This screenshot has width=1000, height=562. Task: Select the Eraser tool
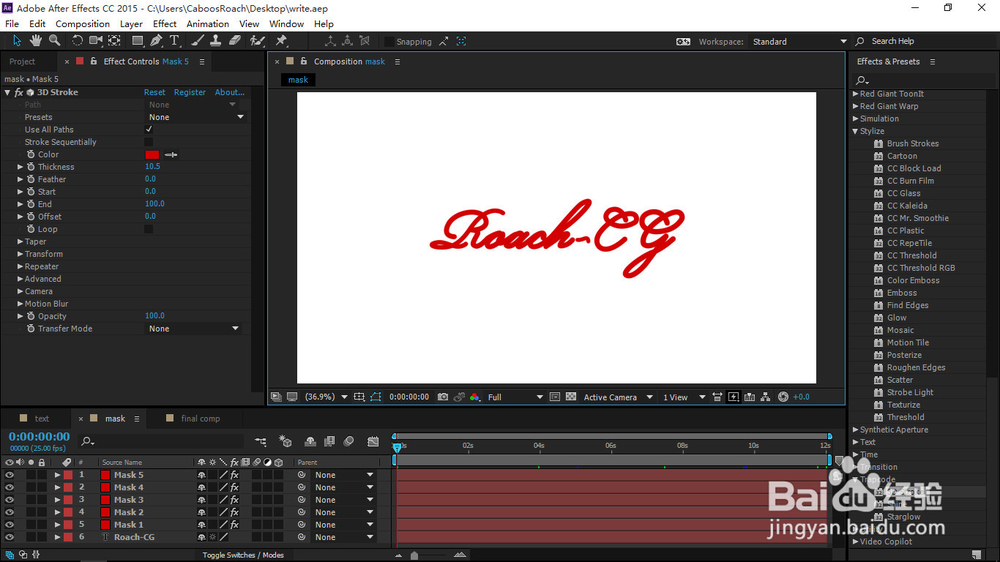[235, 41]
